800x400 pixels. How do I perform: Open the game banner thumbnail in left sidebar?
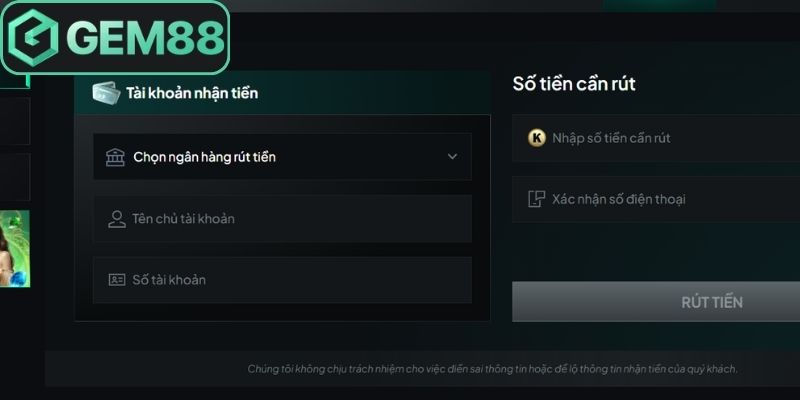(x=15, y=248)
